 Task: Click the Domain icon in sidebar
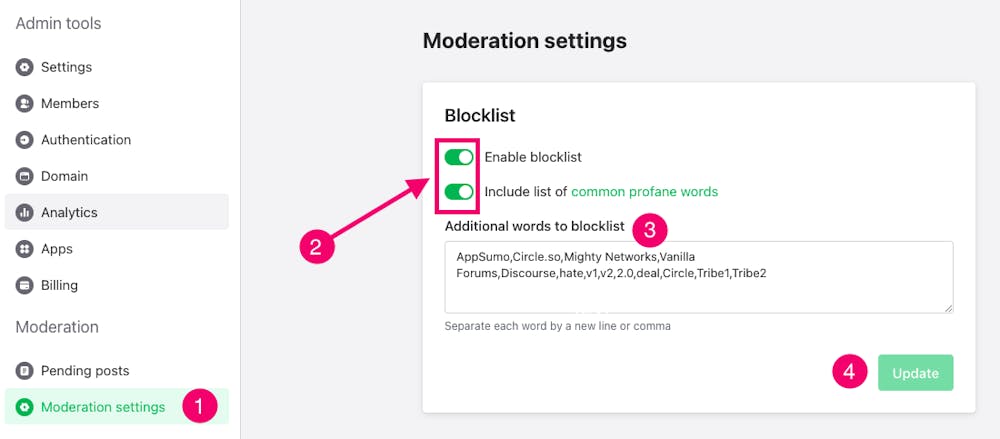[24, 176]
